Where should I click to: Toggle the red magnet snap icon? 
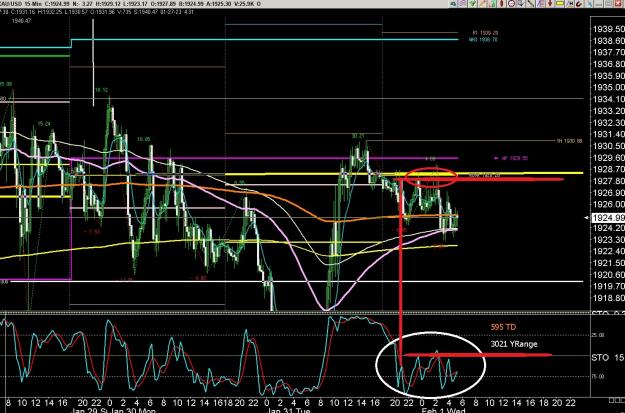tap(579, 4)
